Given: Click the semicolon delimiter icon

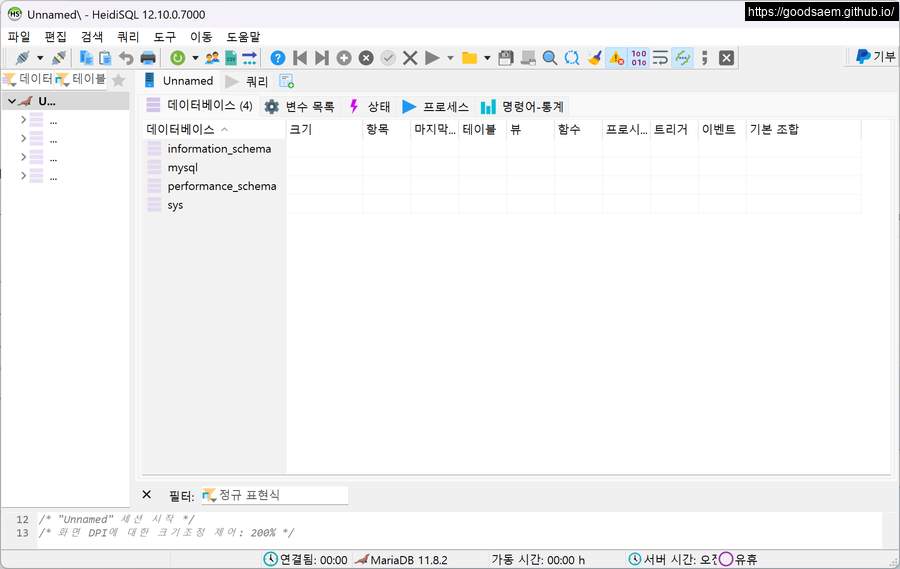Looking at the screenshot, I should 704,58.
